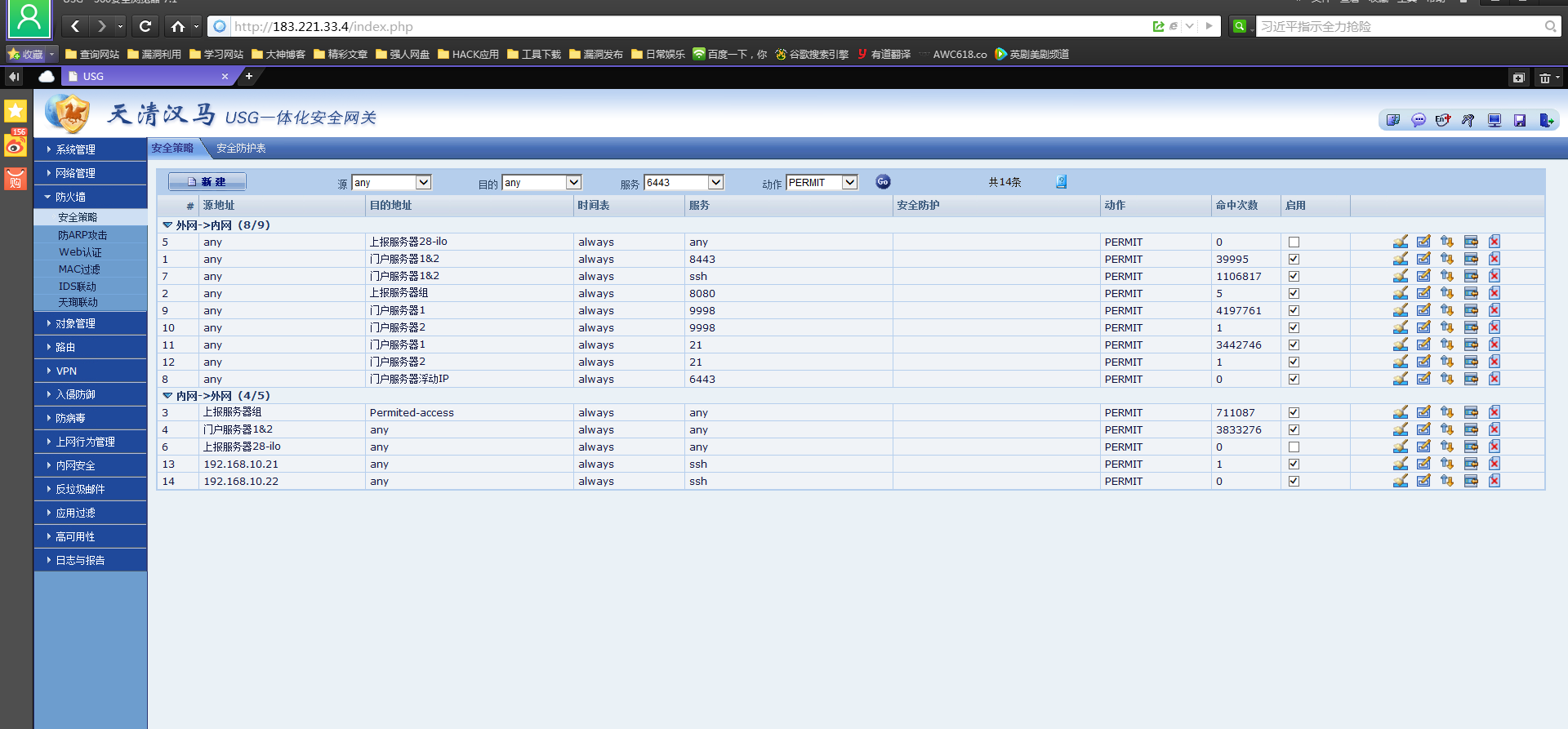Toggle enable checkbox for rule 14 source 192.168.10.22
This screenshot has width=1568, height=729.
tap(1294, 482)
